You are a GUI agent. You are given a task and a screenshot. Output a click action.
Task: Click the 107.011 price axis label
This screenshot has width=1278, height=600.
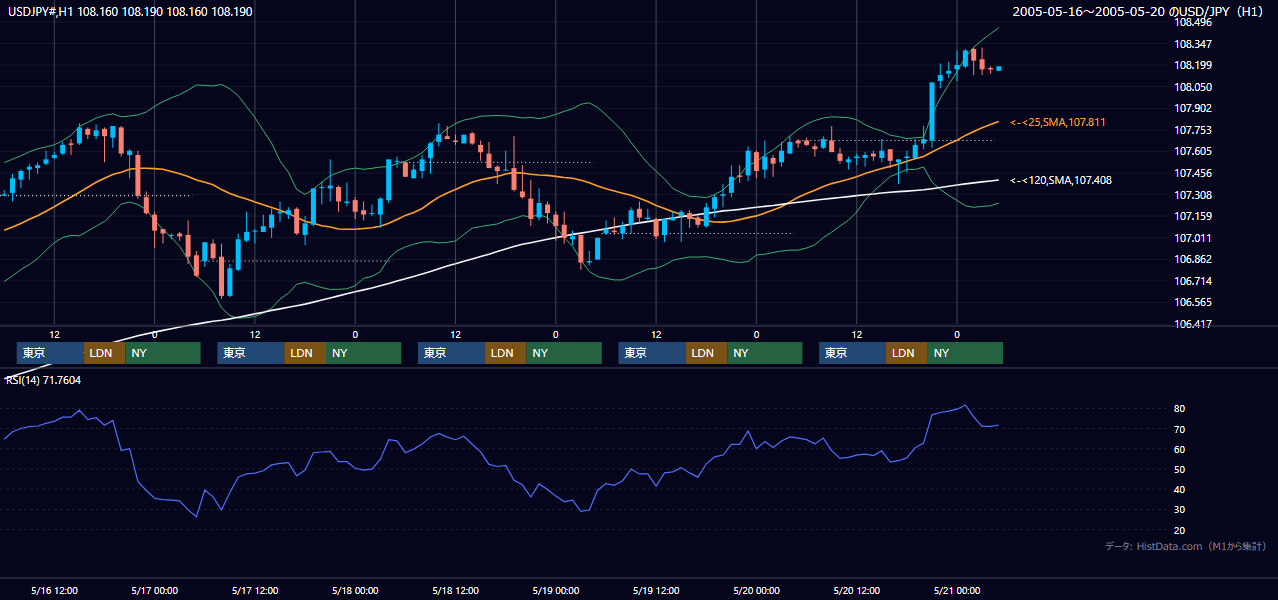pyautogui.click(x=1194, y=238)
